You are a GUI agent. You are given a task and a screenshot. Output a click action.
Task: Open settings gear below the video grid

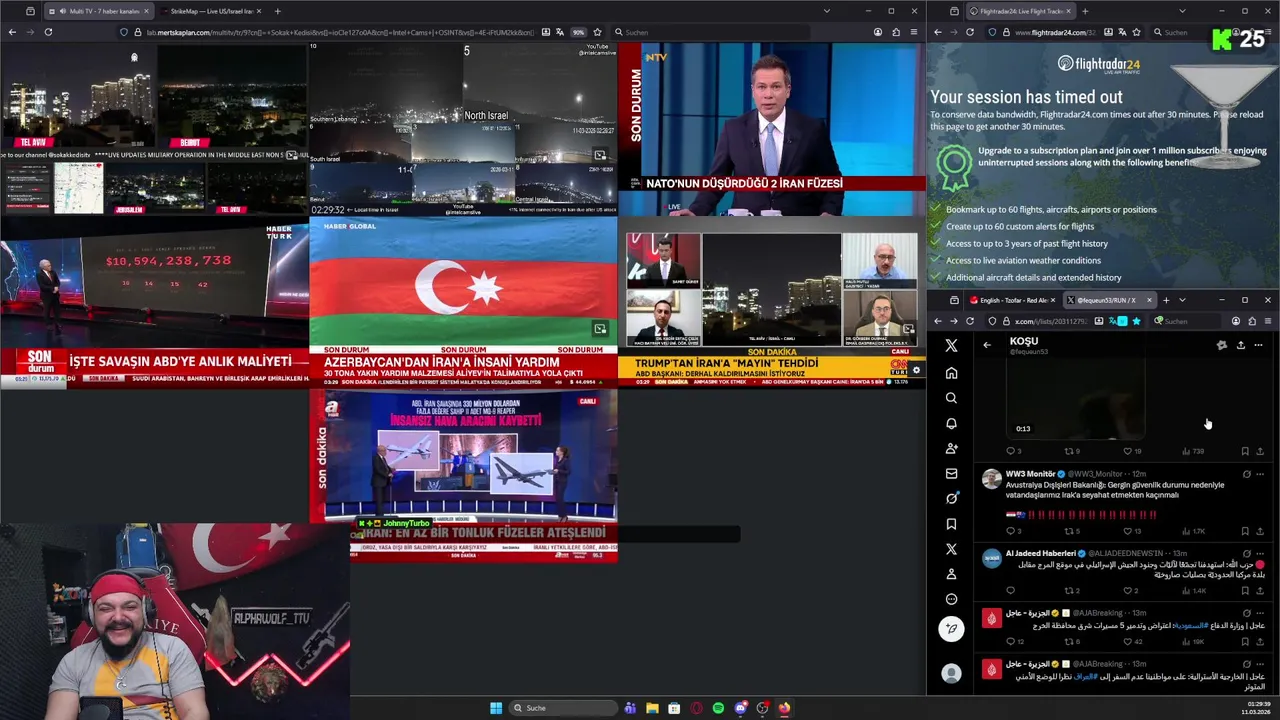pos(916,370)
